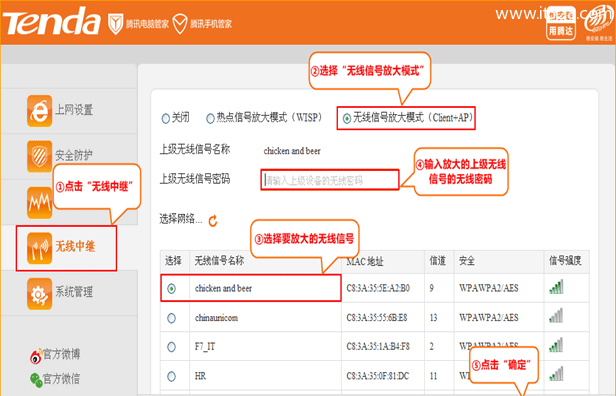
Task: Click upstream SSID value chicken and beer
Action: coord(292,151)
